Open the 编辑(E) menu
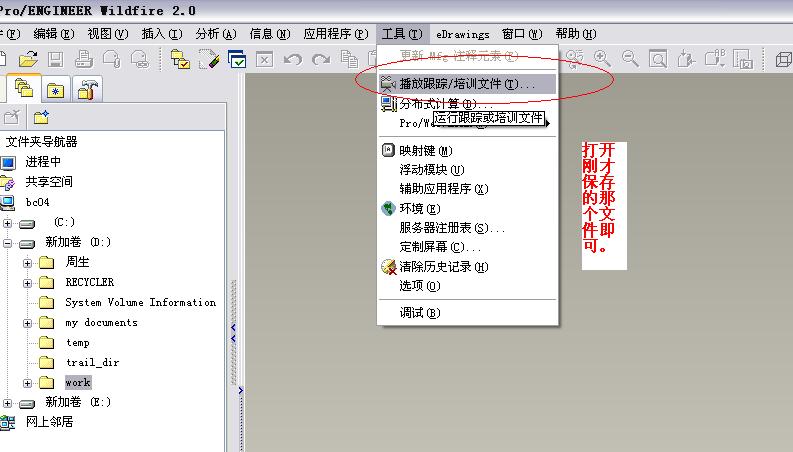 click(x=54, y=34)
